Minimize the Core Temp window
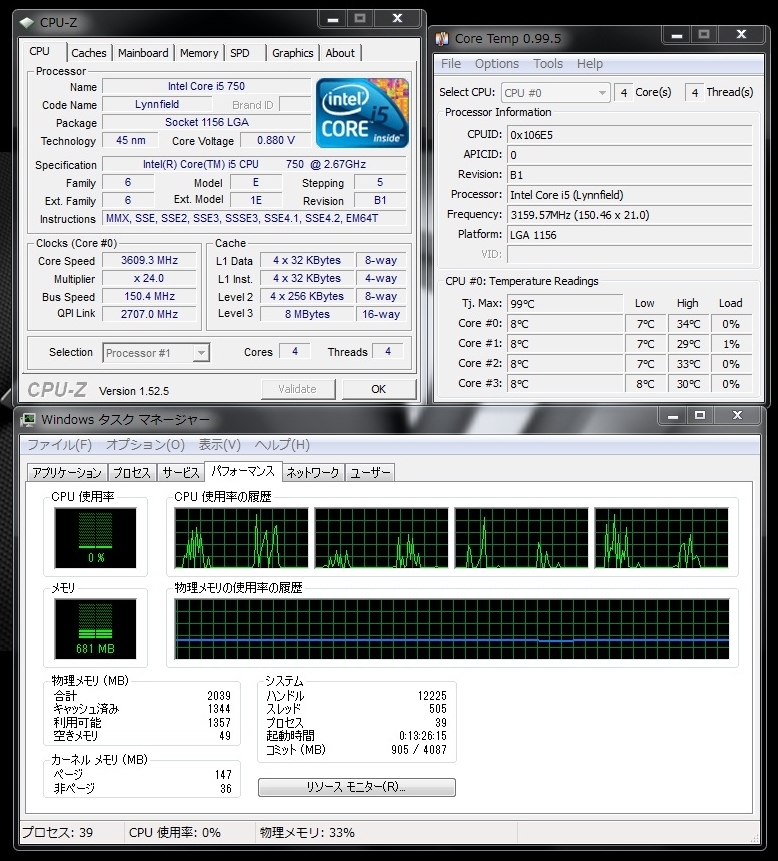The image size is (778, 861). (x=677, y=35)
